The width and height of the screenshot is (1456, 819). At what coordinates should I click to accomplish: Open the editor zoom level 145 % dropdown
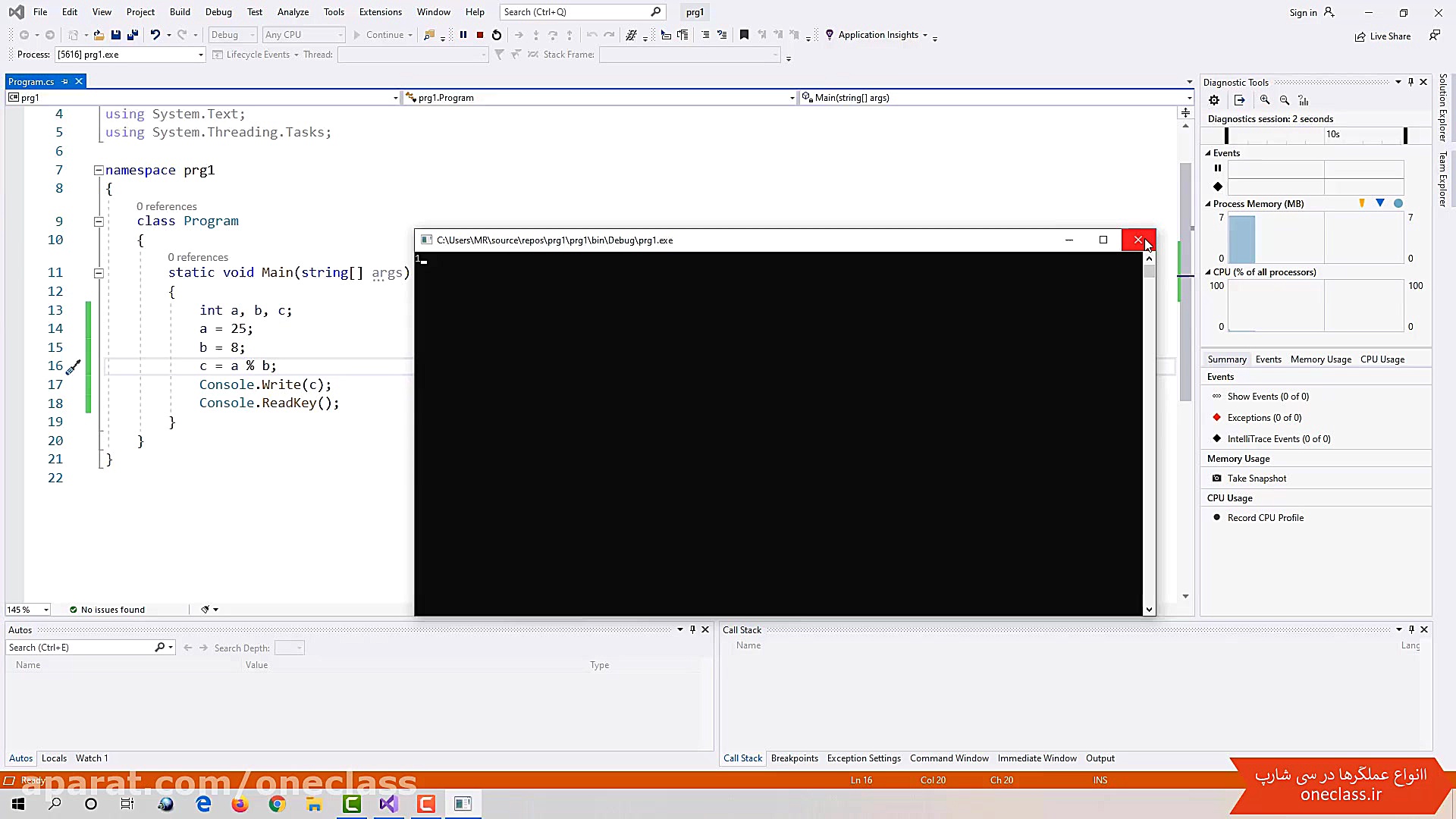(x=28, y=610)
